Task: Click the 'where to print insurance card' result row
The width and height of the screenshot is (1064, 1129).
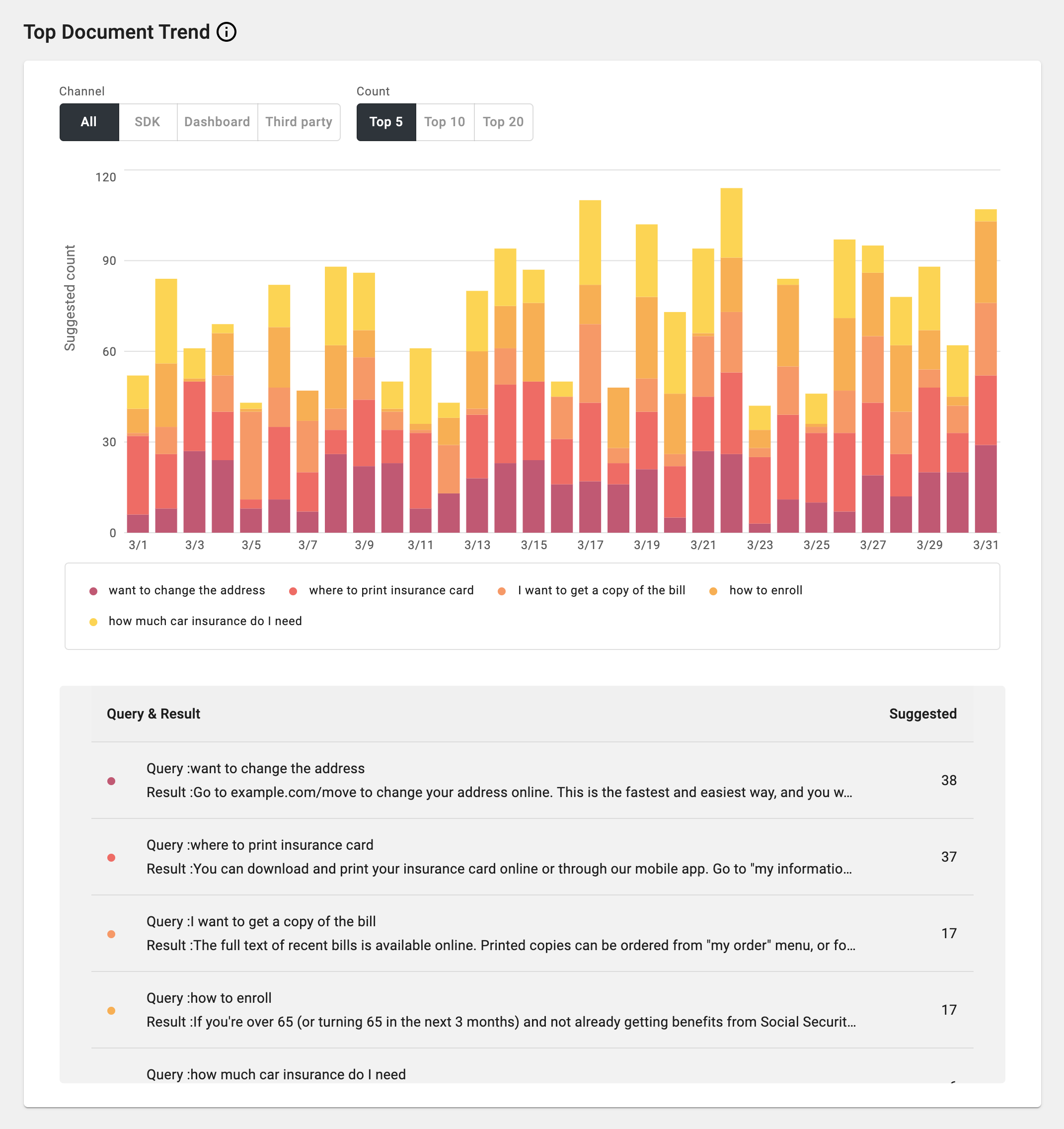Action: 500,857
